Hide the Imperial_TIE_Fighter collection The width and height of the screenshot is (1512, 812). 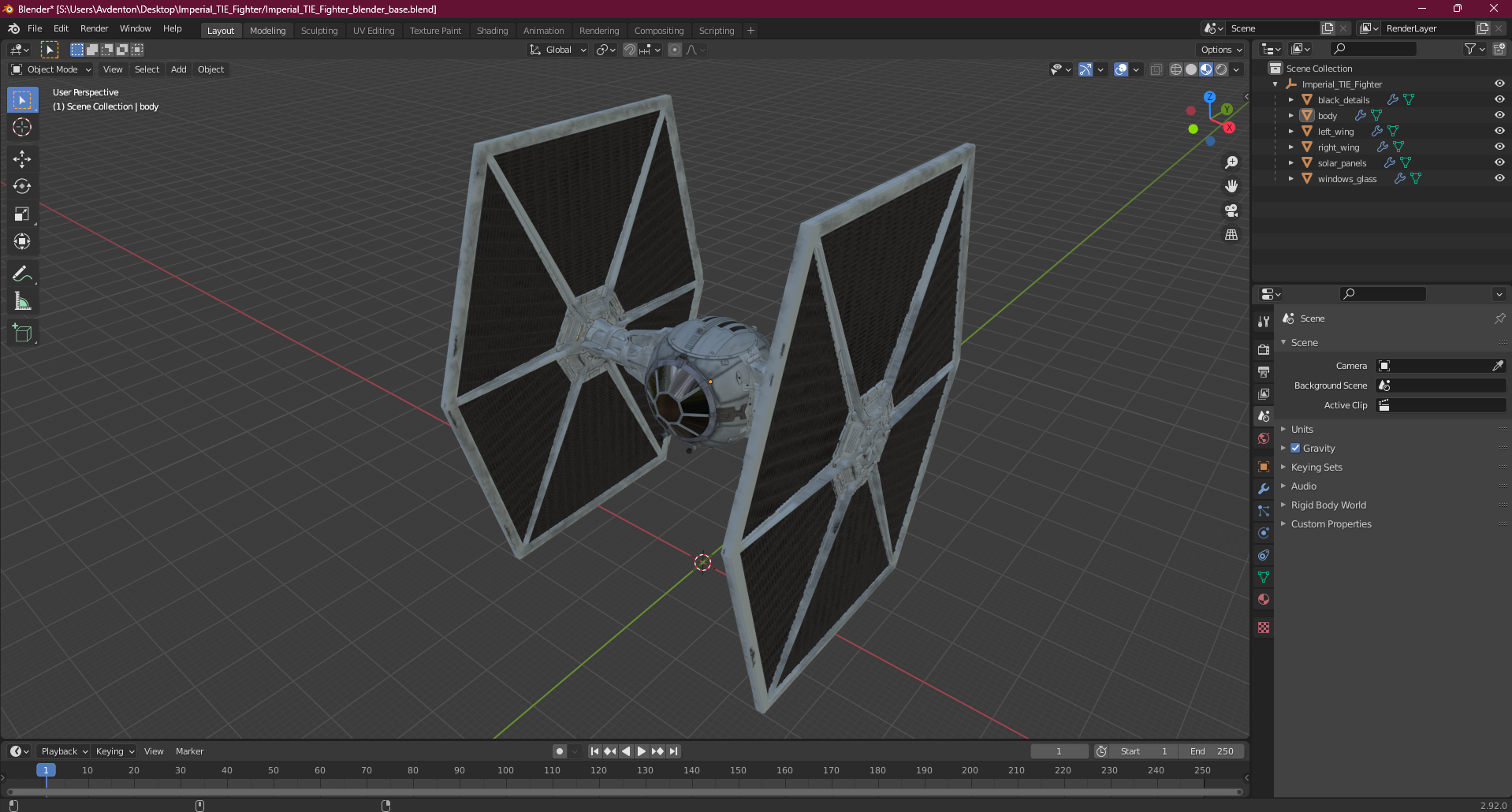point(1499,84)
